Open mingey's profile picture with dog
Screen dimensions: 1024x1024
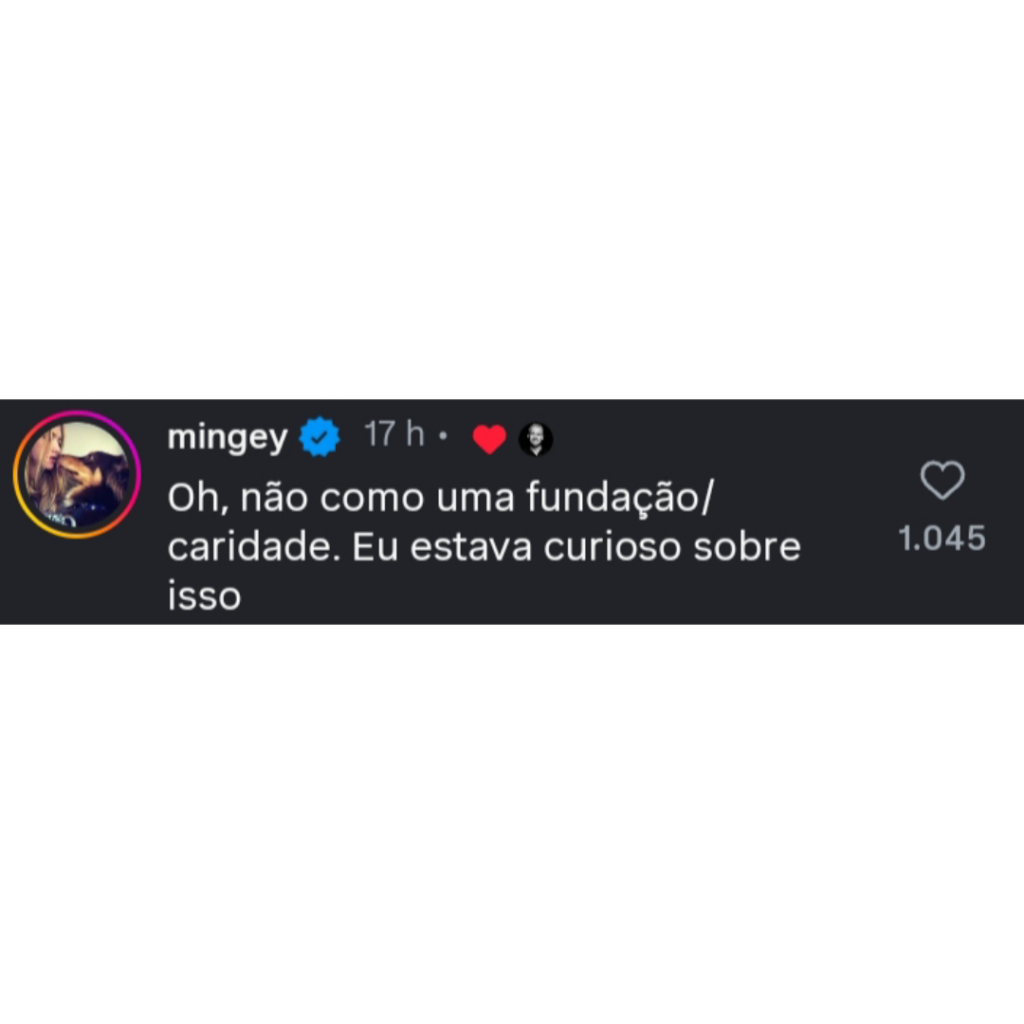click(77, 475)
